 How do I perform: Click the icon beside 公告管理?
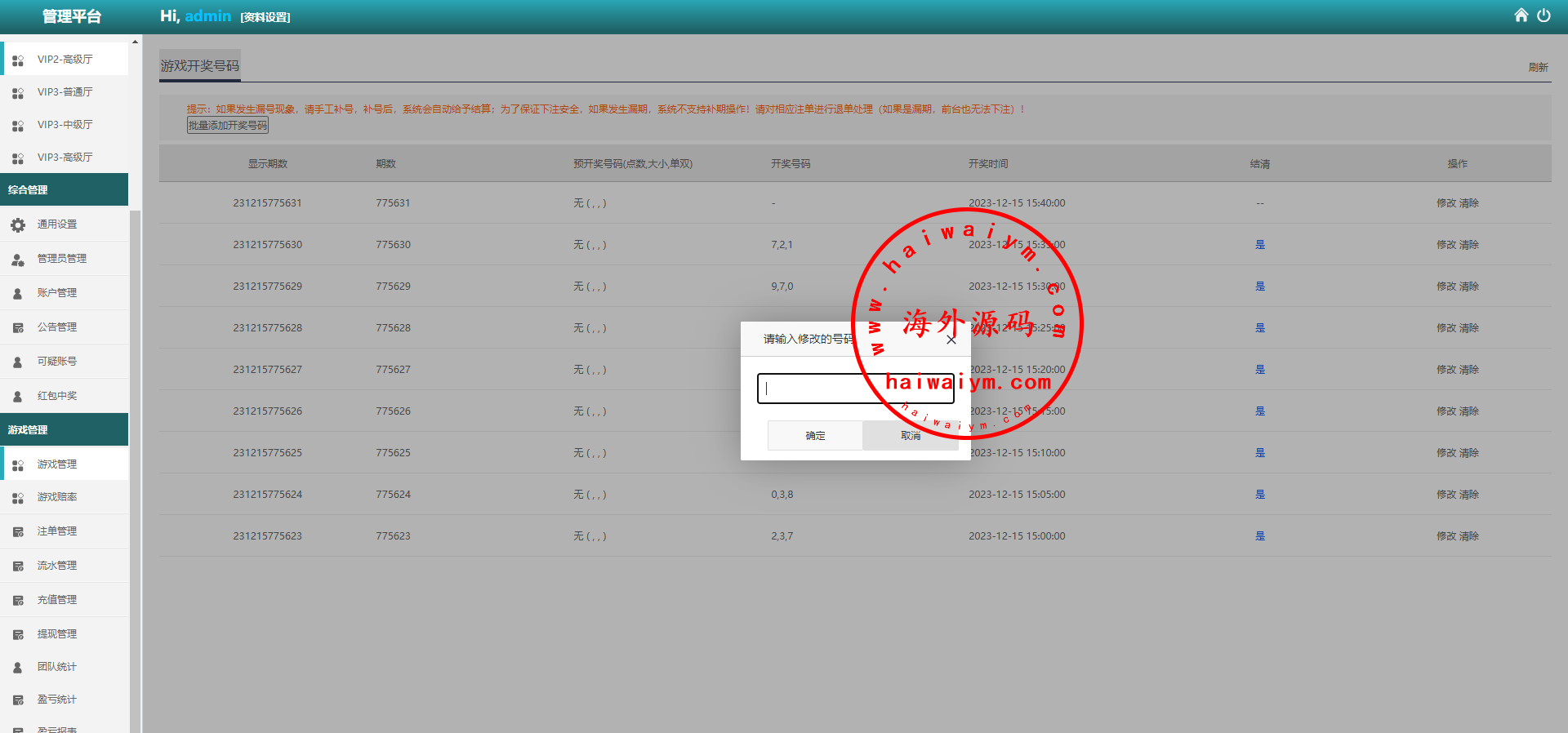click(x=18, y=328)
